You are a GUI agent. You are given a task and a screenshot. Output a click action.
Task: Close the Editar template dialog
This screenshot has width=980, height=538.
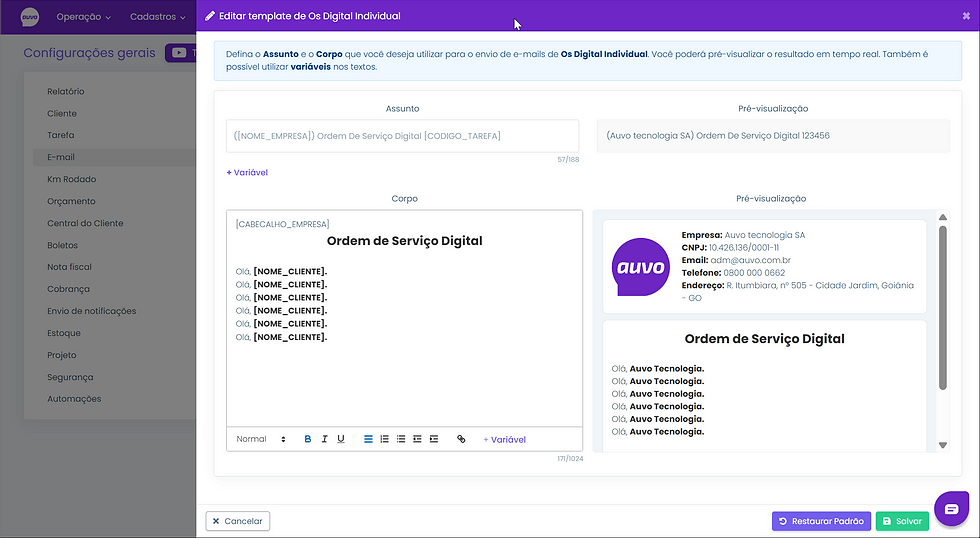966,16
